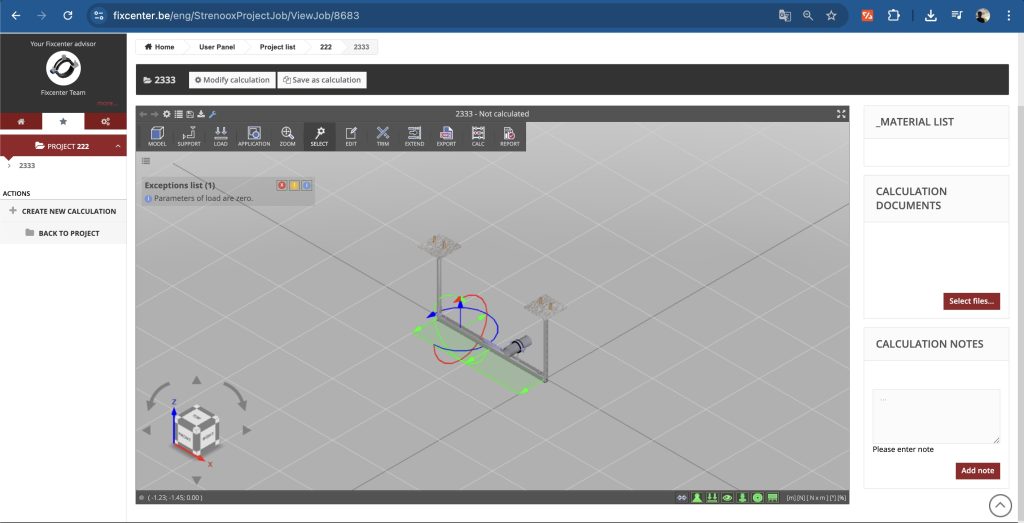This screenshot has width=1024, height=523.
Task: Click Save as calculation button
Action: (322, 80)
